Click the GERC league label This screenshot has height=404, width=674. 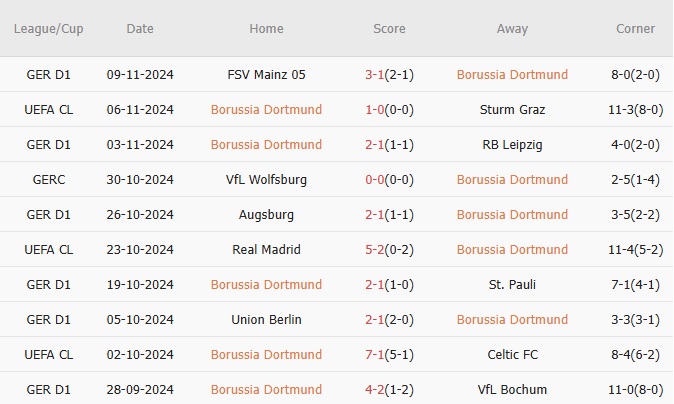pyautogui.click(x=48, y=179)
